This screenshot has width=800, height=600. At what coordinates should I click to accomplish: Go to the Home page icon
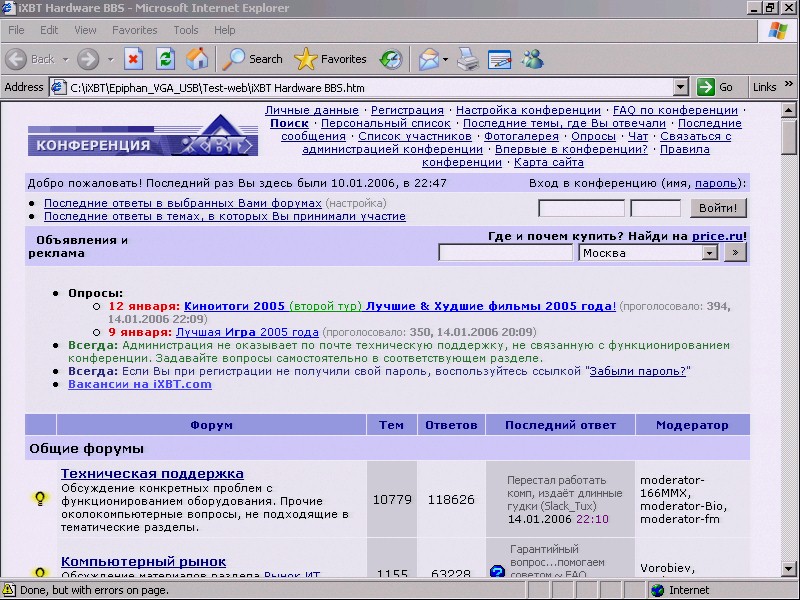(197, 59)
